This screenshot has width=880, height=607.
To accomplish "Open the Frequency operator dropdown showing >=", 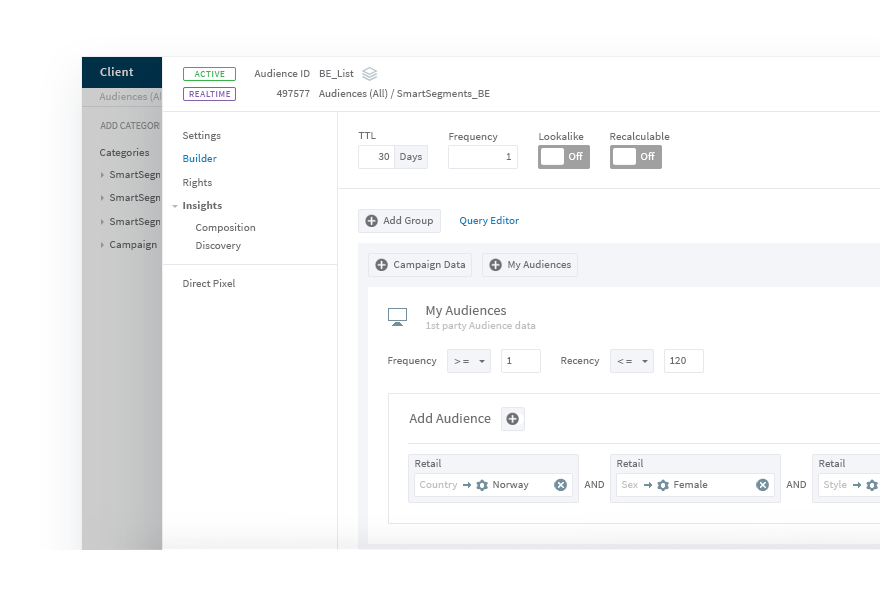I will (469, 361).
